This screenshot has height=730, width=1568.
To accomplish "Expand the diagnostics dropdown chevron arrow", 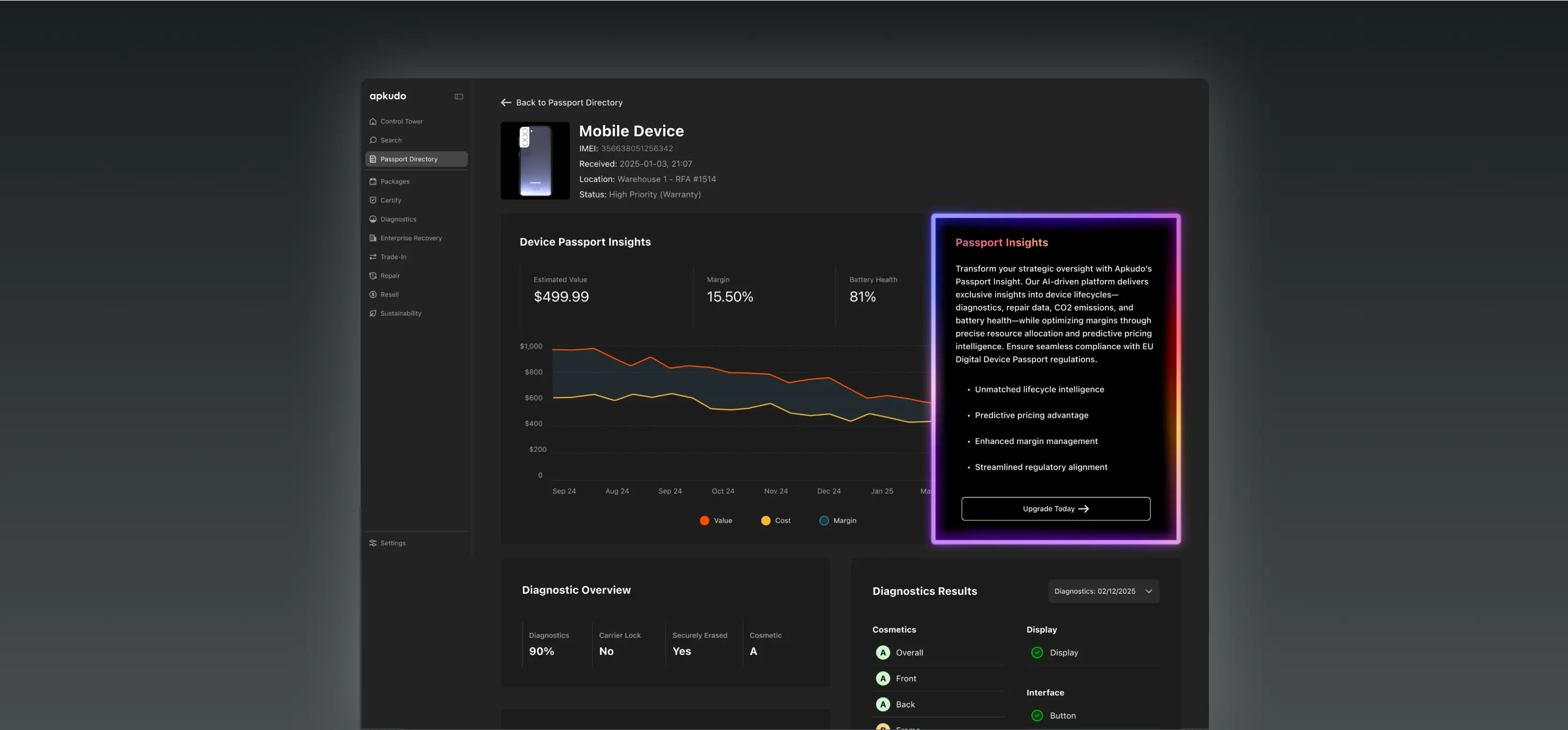I will pos(1148,591).
